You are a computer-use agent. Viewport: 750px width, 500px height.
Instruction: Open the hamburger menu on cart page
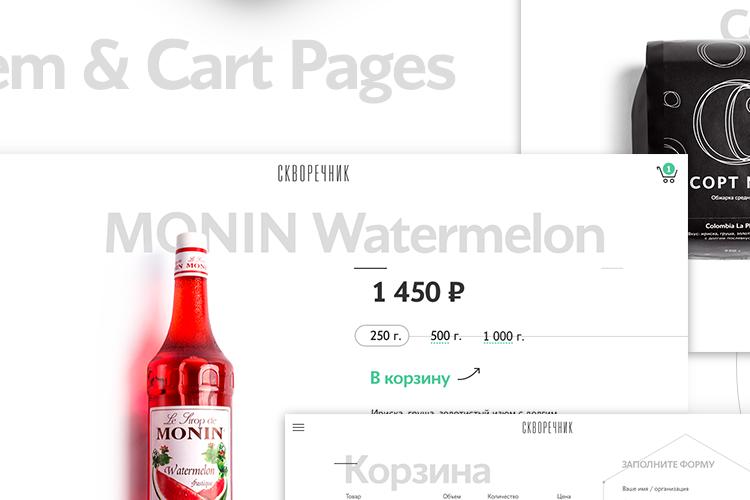point(298,427)
